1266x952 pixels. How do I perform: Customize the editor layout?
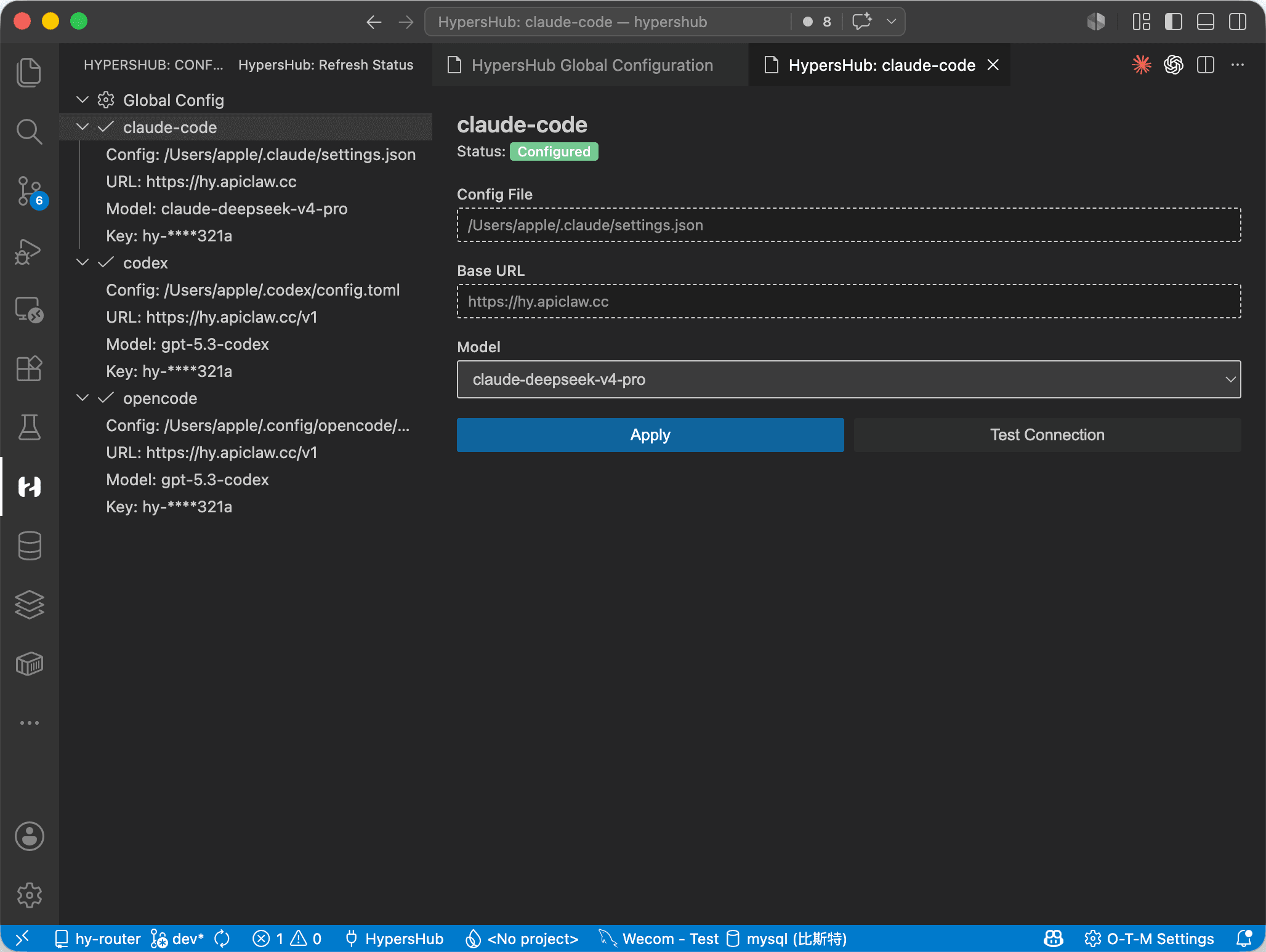(x=1142, y=22)
